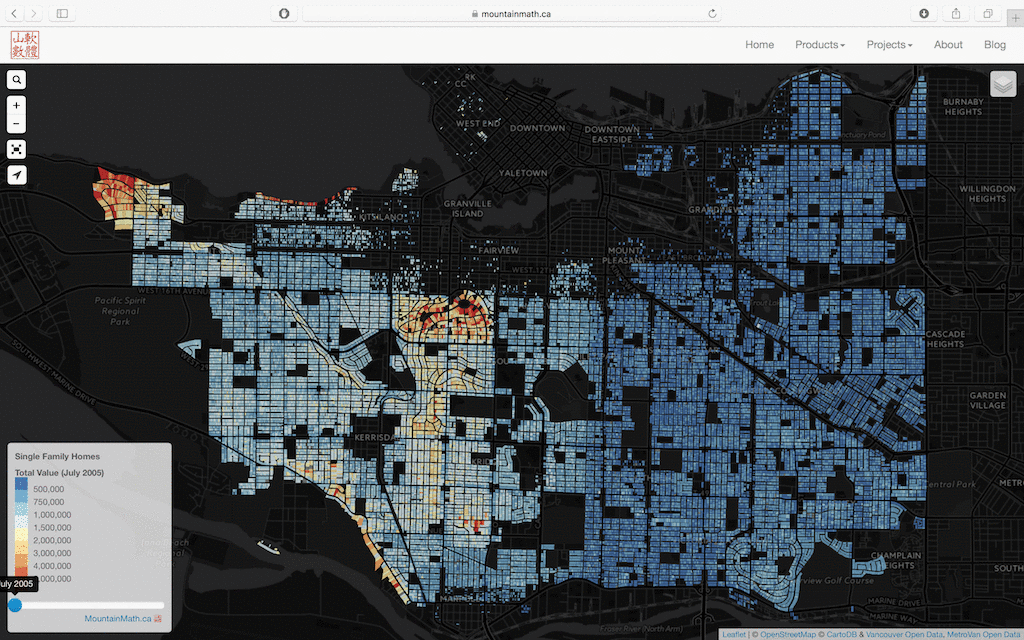Click the CHAMPLAIN HEIGHTS map label

896,560
